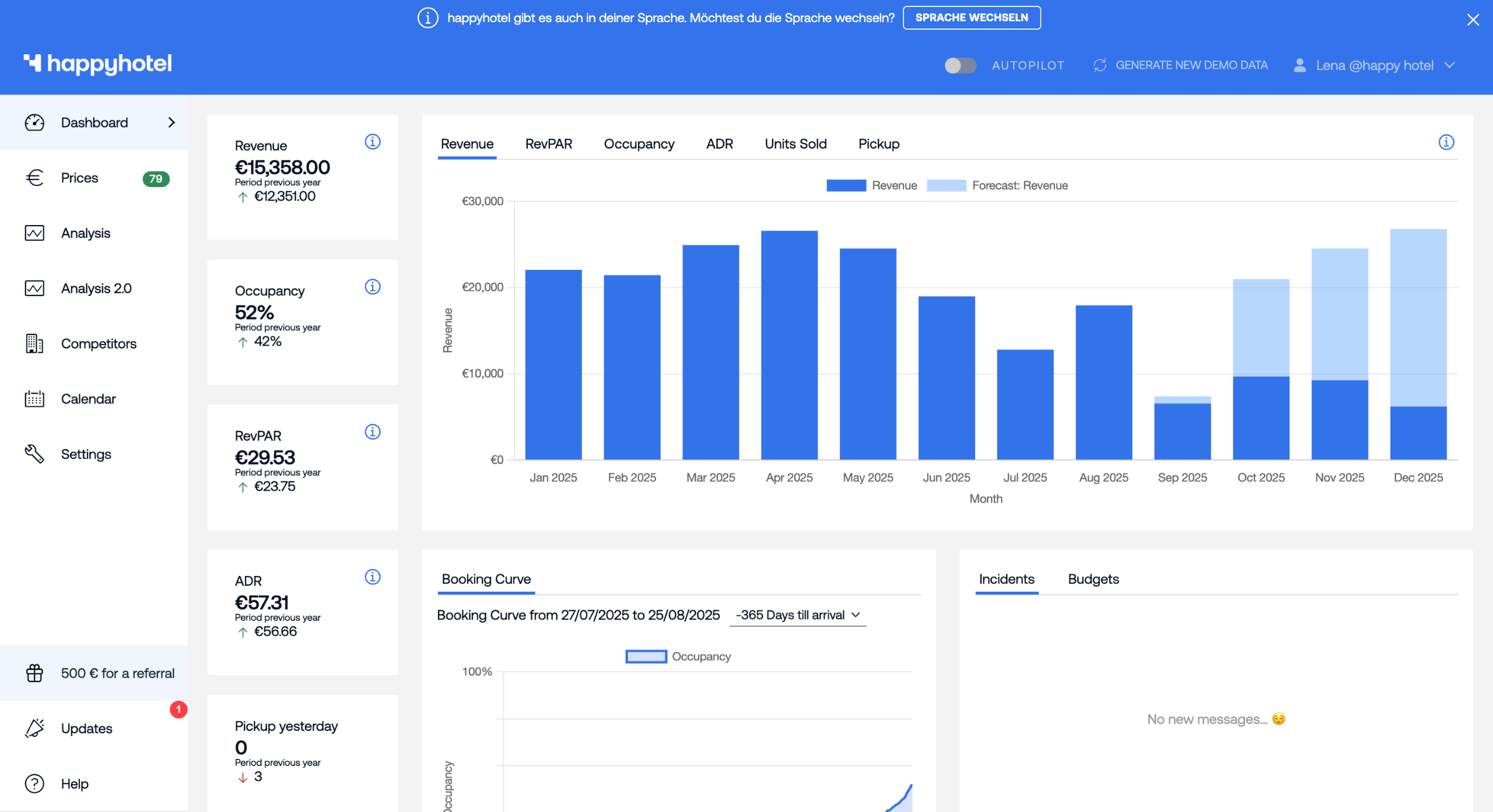Viewport: 1493px width, 812px height.
Task: Open the Budgets tab
Action: click(1093, 579)
